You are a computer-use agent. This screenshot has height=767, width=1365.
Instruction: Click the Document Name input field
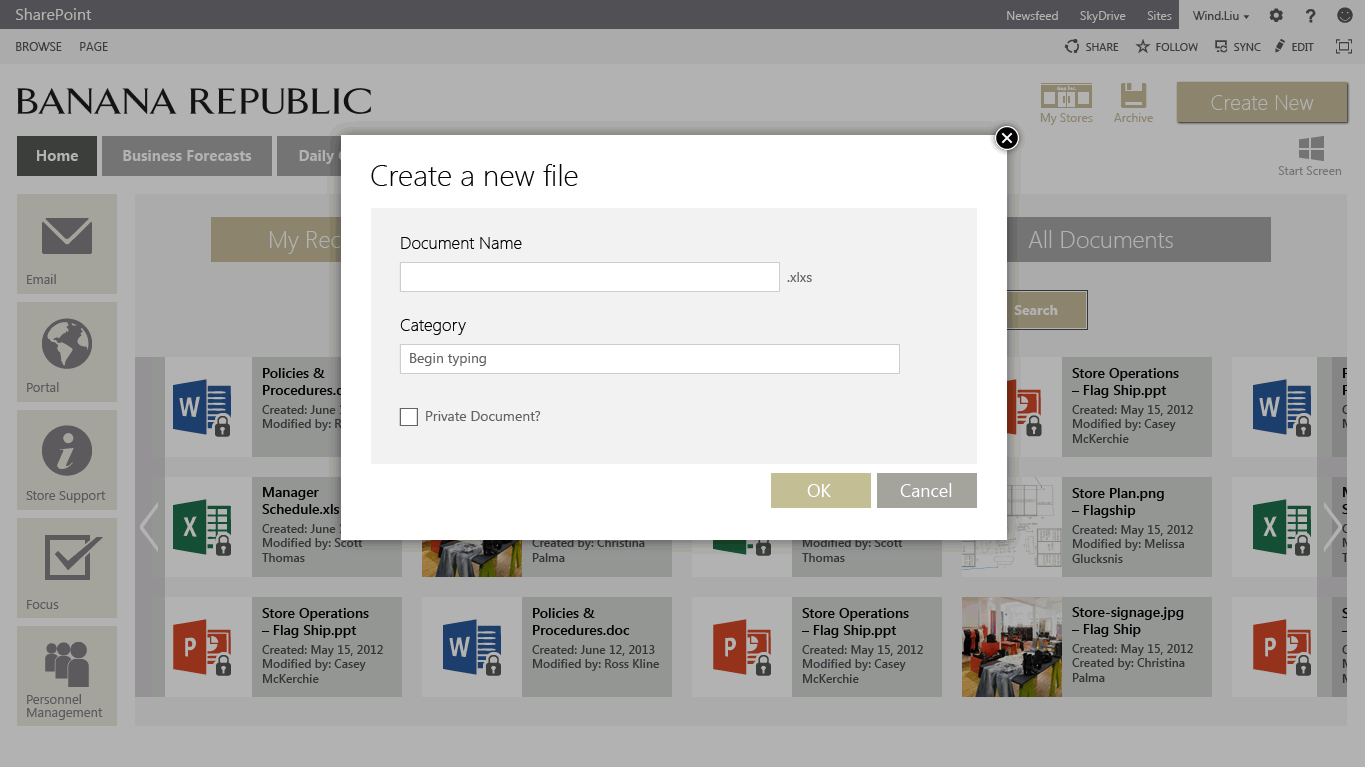click(x=590, y=277)
